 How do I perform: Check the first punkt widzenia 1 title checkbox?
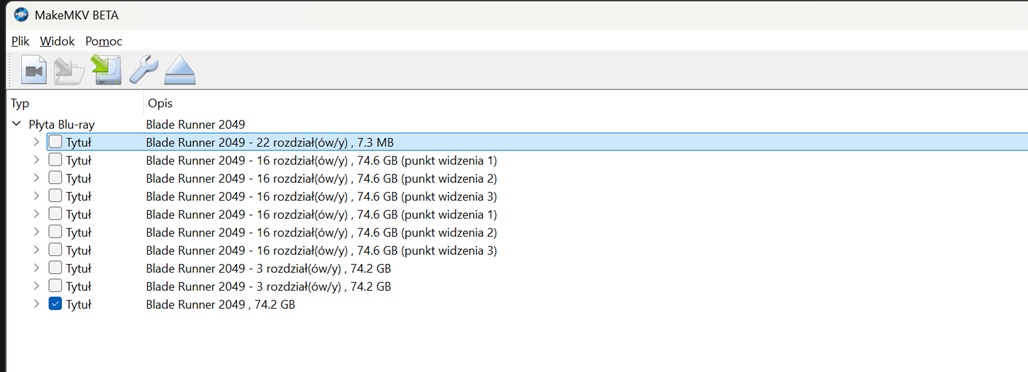click(56, 160)
